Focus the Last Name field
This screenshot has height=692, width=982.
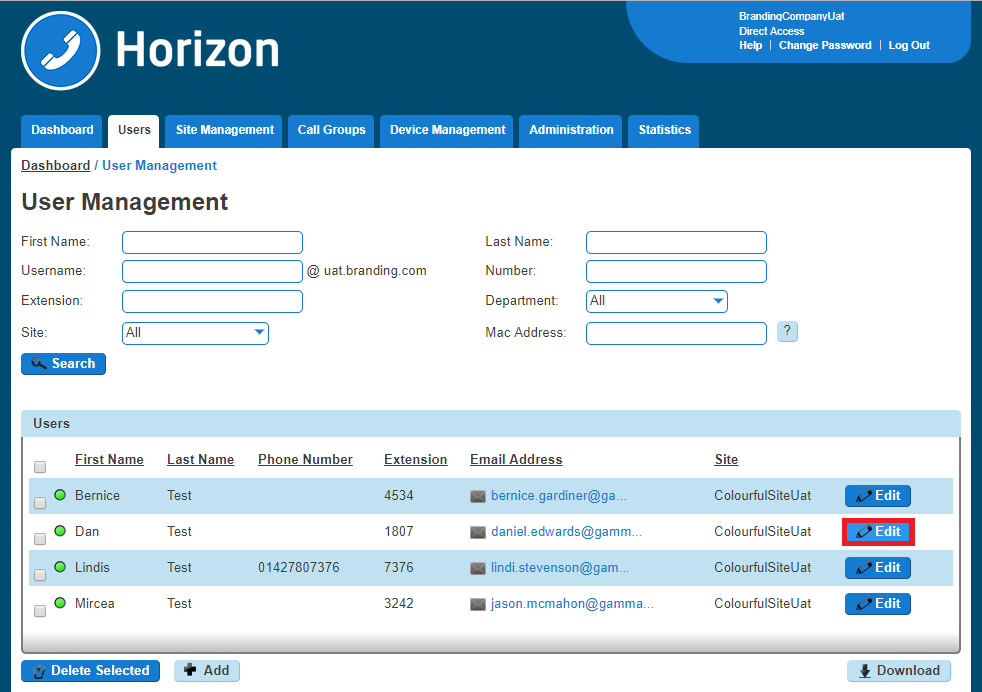676,242
